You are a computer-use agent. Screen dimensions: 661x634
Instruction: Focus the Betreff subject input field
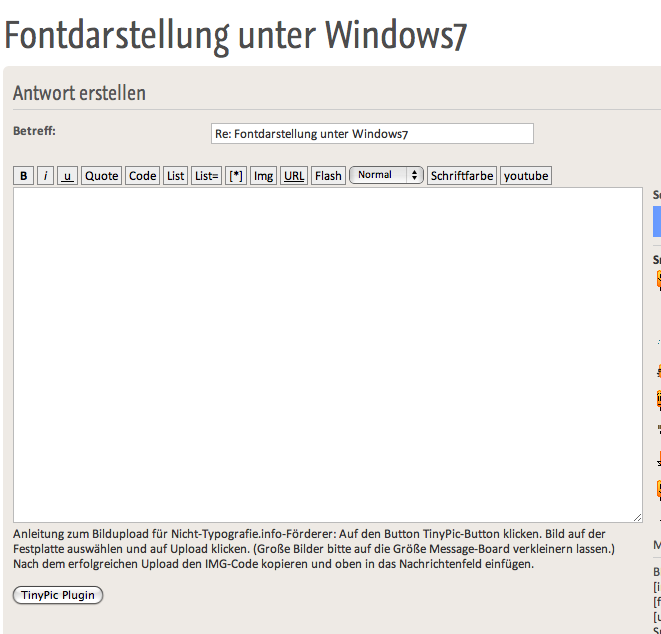tap(372, 134)
